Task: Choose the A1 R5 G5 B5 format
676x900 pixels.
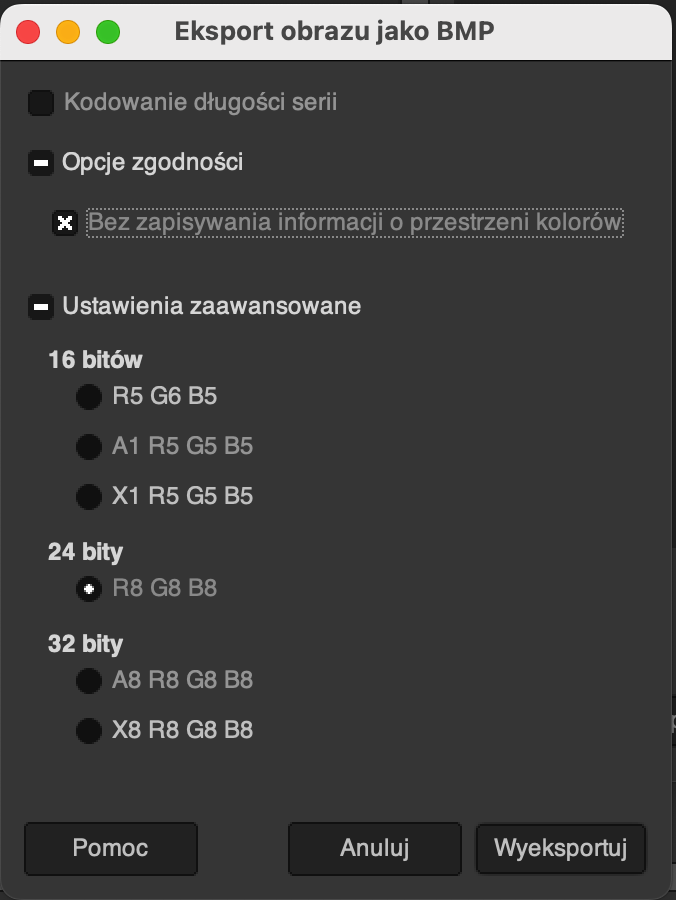Action: pyautogui.click(x=89, y=446)
